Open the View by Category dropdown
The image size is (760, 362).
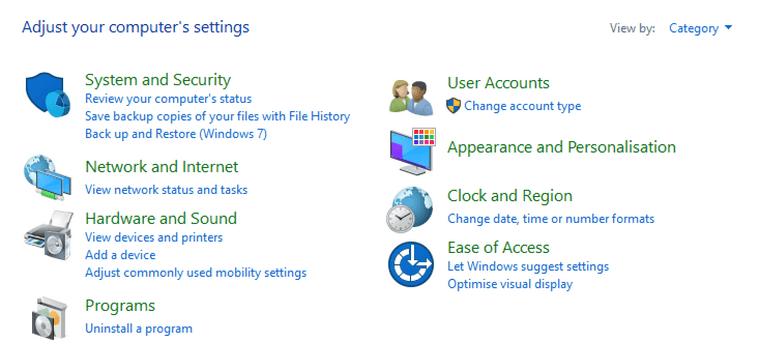(700, 29)
